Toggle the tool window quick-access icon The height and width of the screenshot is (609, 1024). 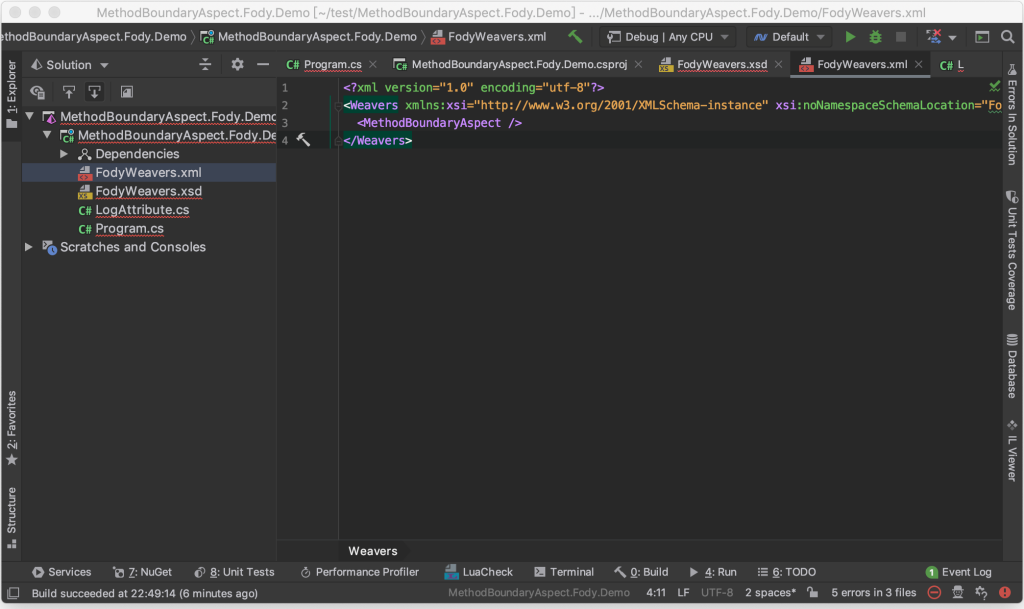tap(13, 593)
